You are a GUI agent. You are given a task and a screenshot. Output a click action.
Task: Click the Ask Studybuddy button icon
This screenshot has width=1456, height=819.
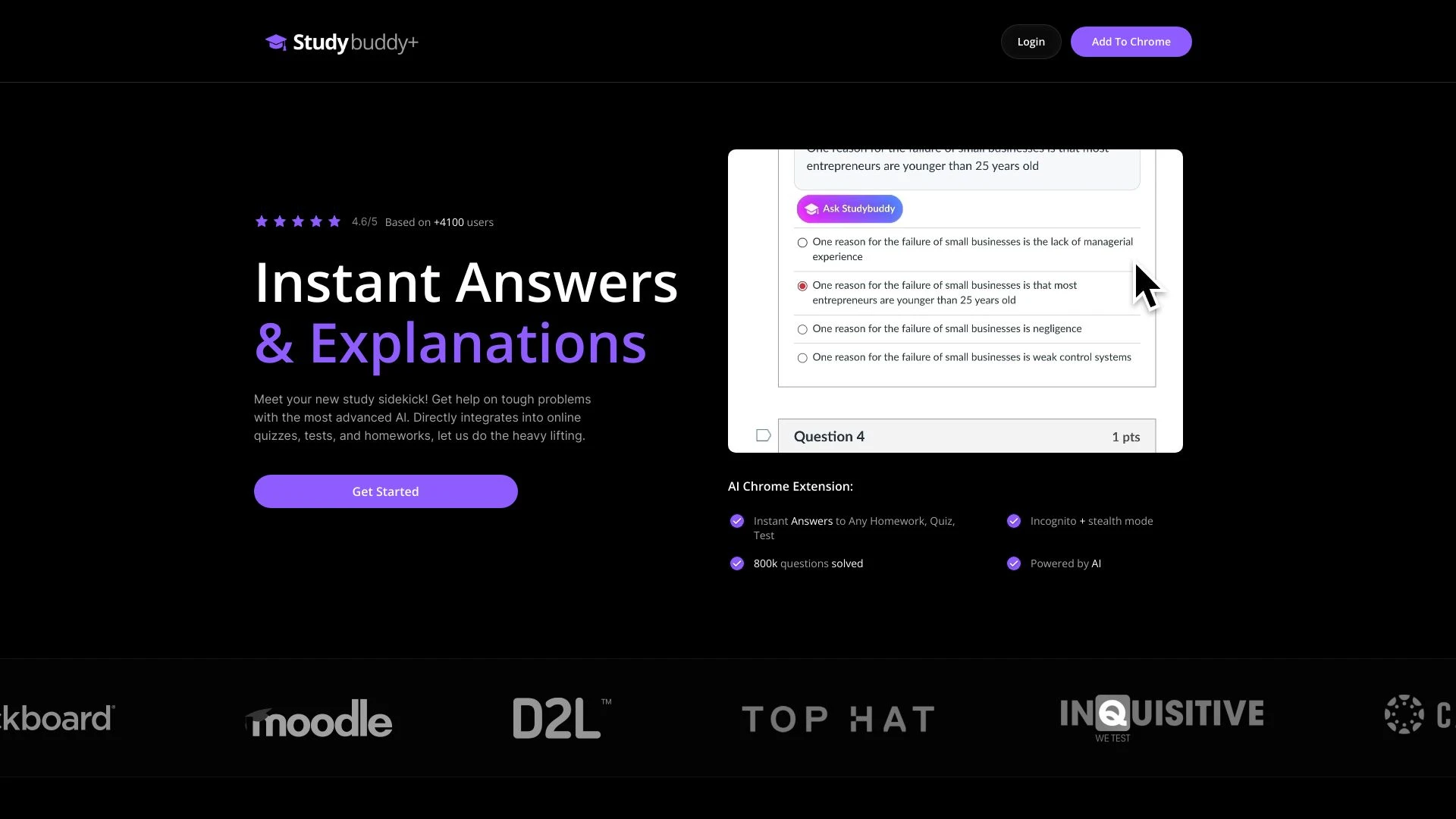pos(811,209)
